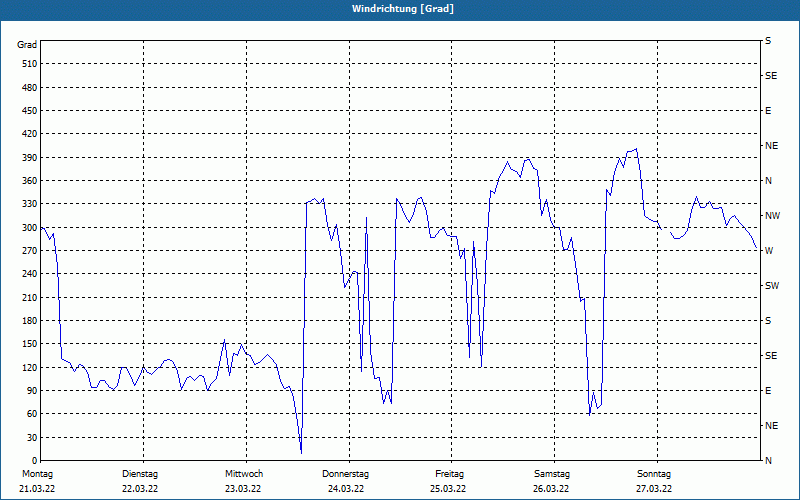Click the date 21.03.22
Screen dimensions: 800x500
click(37, 489)
